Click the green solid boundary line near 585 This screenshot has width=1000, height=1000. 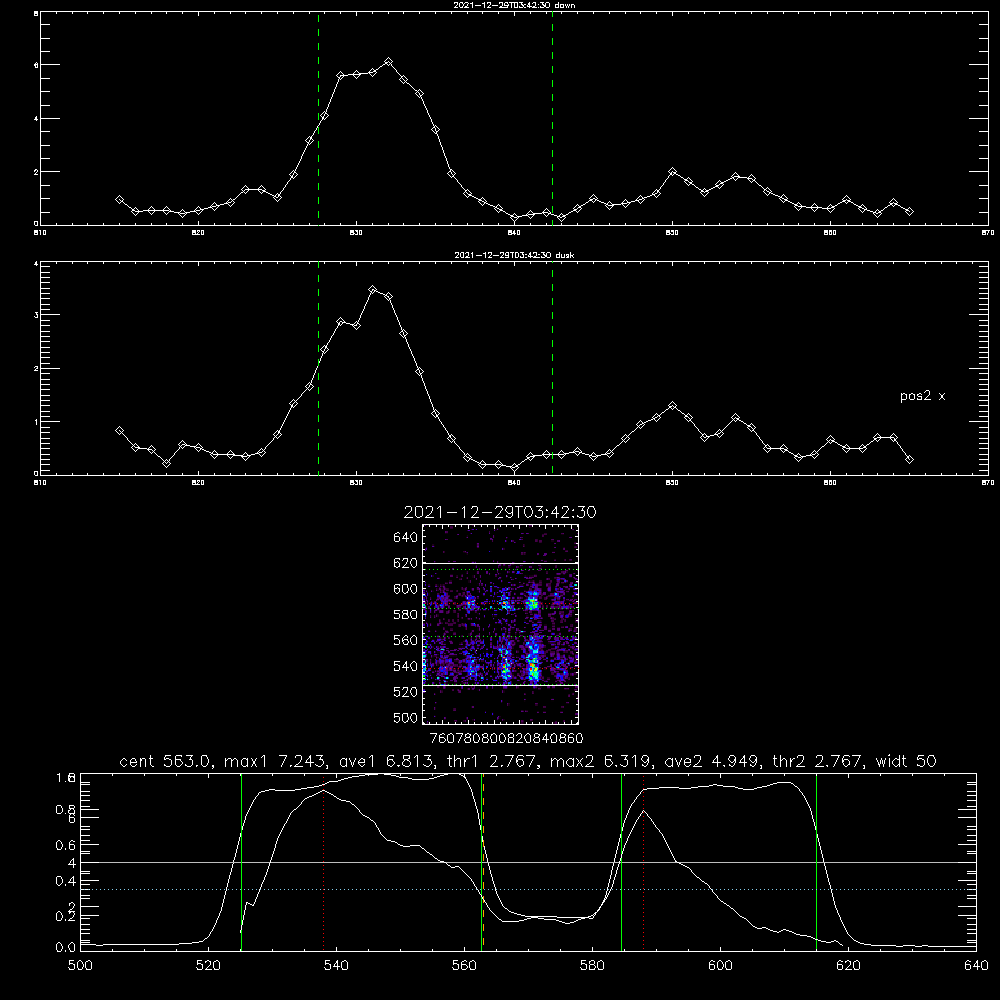(621, 862)
